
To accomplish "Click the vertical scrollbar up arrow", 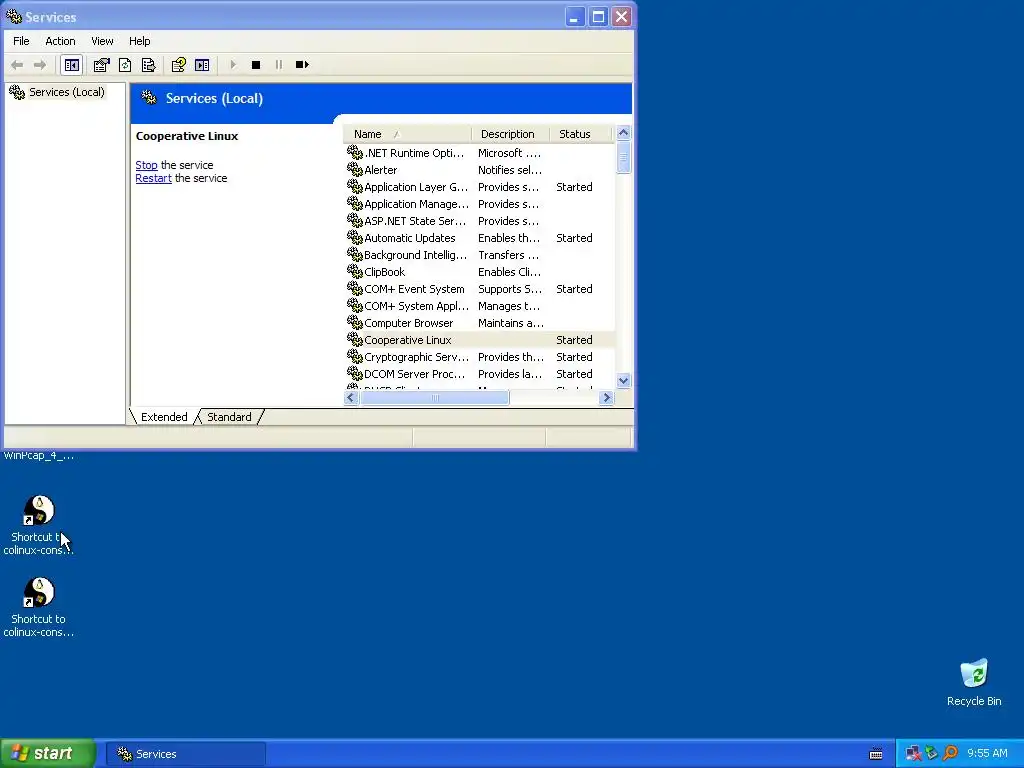I will click(623, 133).
